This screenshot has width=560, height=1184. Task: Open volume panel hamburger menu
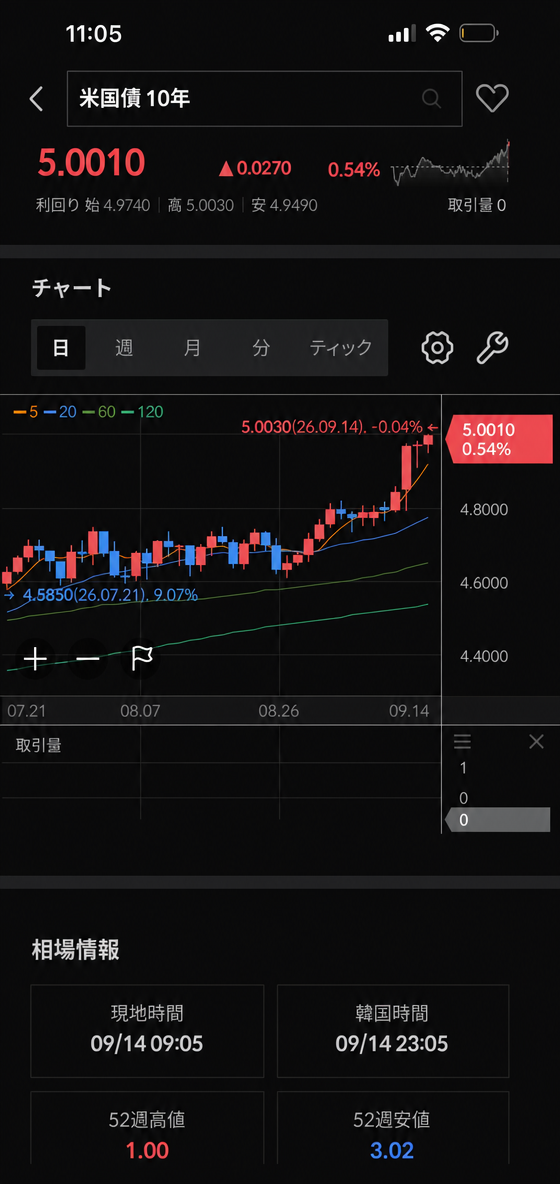[x=462, y=742]
